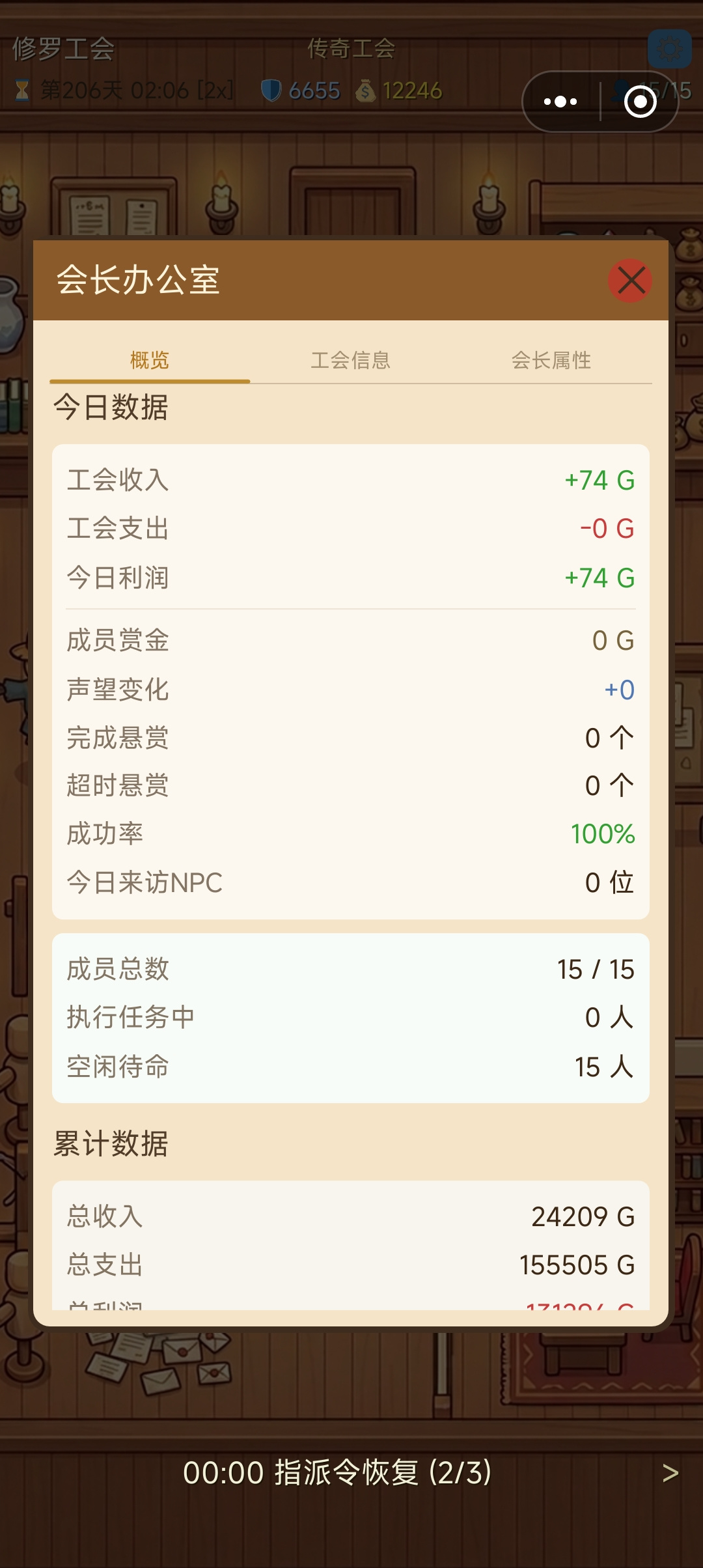Open the settings gear icon
Screen dimensions: 703x1568
click(x=670, y=49)
